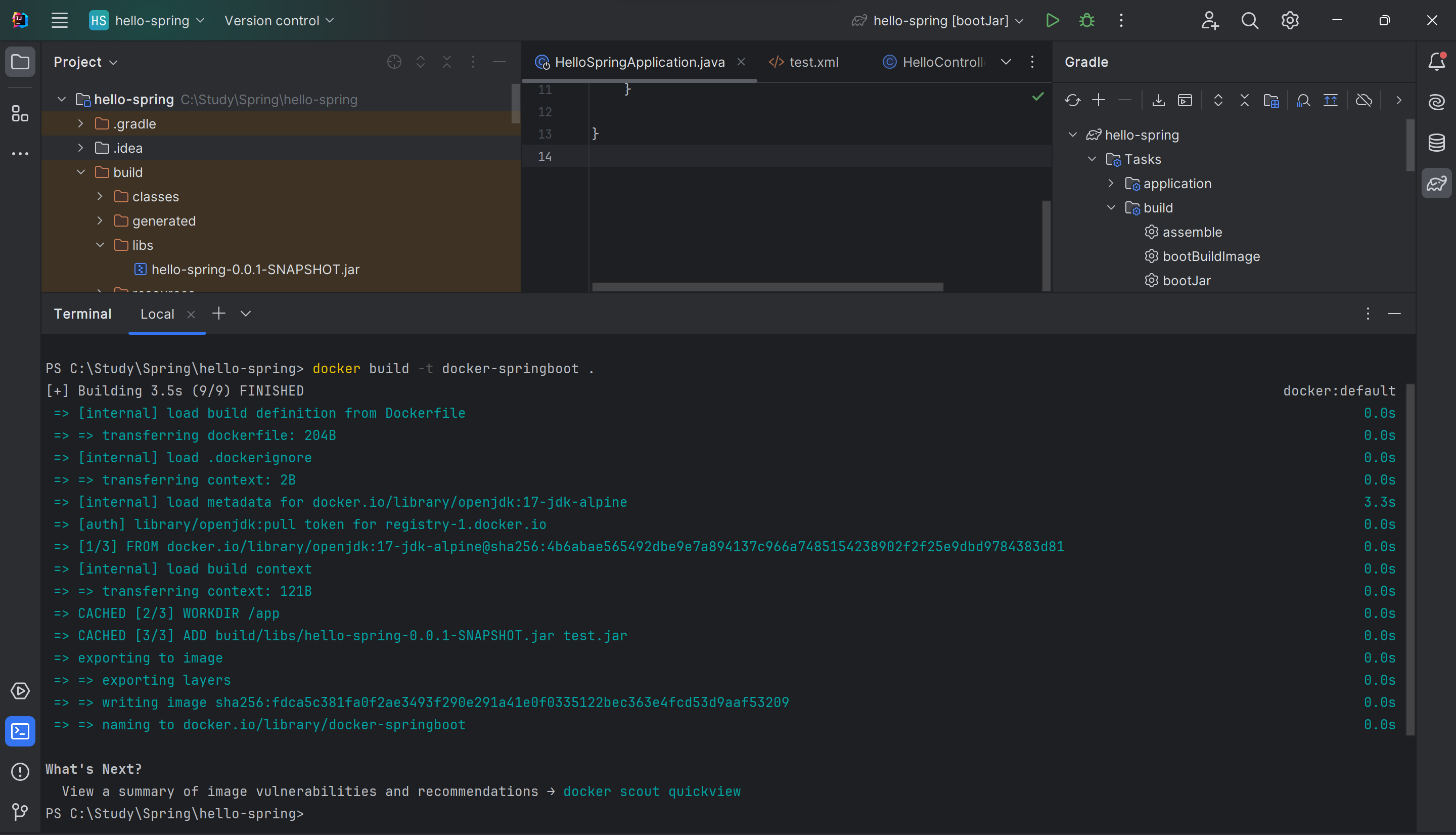Open the Problems tool window icon
Viewport: 1456px width, 835px height.
[20, 771]
